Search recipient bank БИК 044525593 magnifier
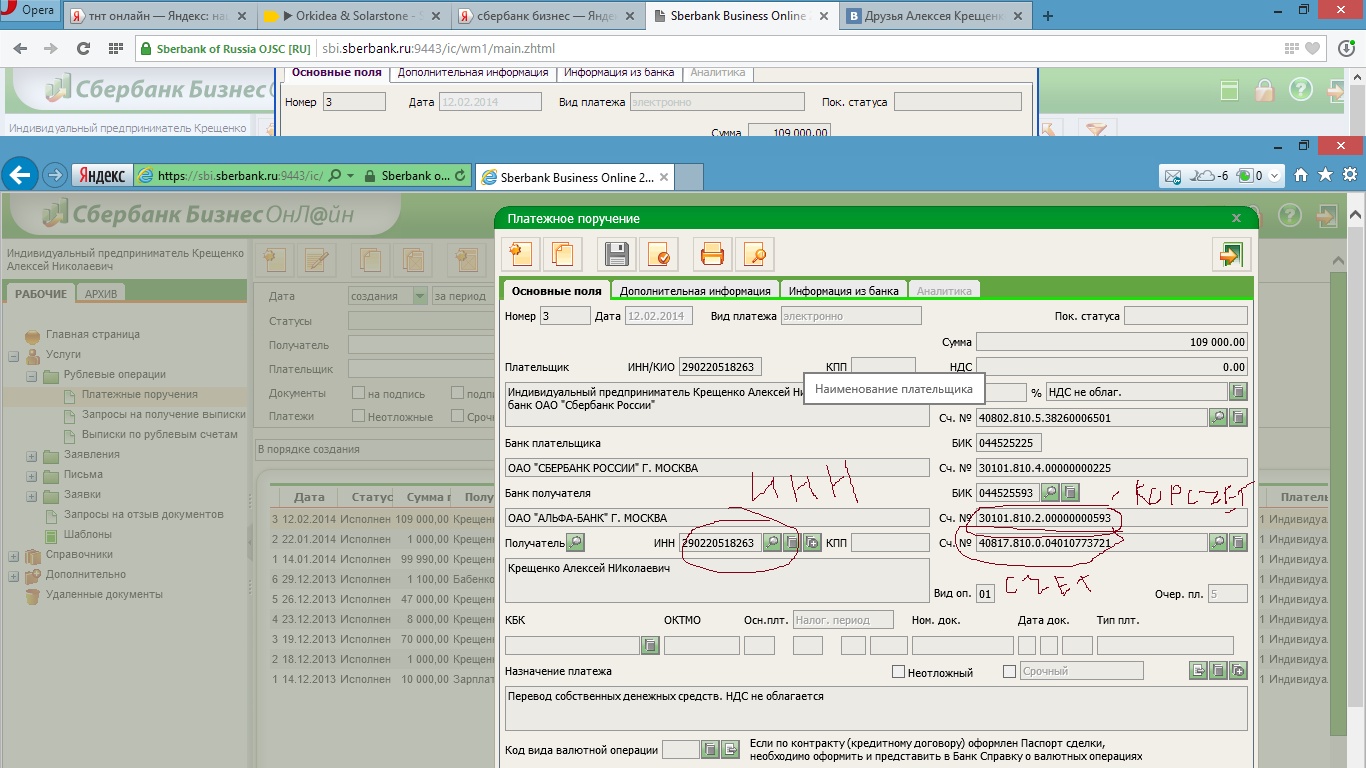 click(1050, 492)
